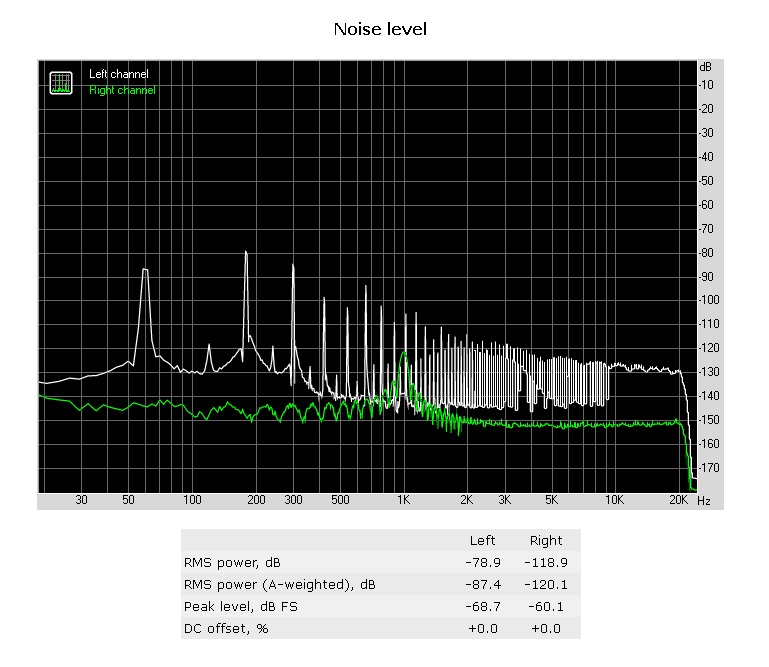Click the 'Noise level' title

[x=380, y=29]
